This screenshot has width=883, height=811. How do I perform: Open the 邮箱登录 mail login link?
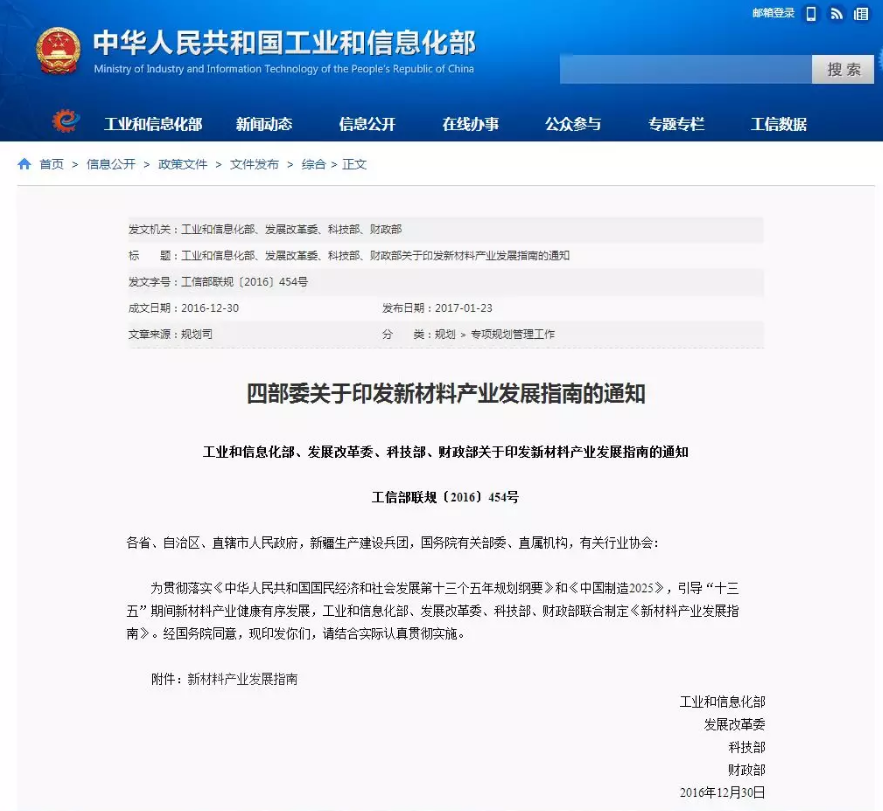click(773, 13)
